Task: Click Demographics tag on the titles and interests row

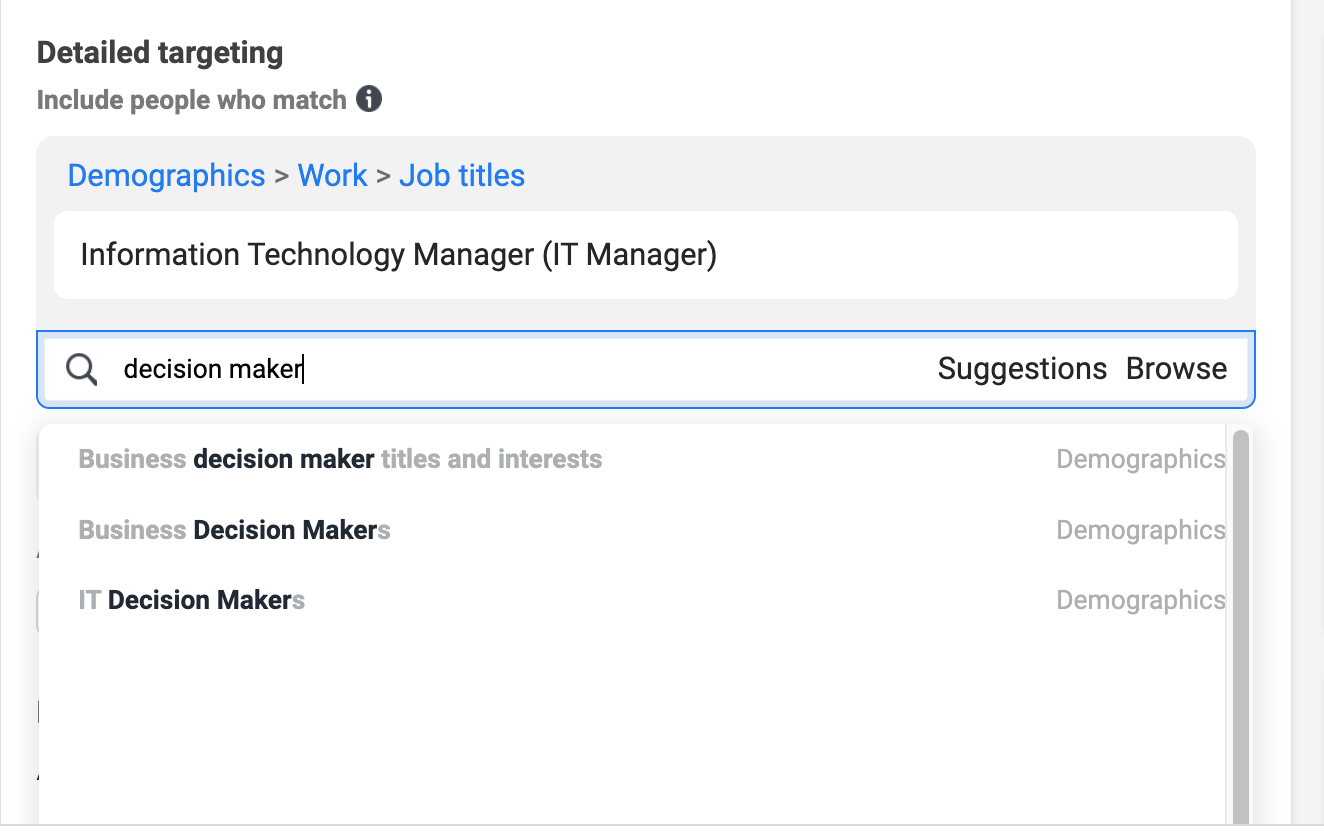Action: point(1140,460)
